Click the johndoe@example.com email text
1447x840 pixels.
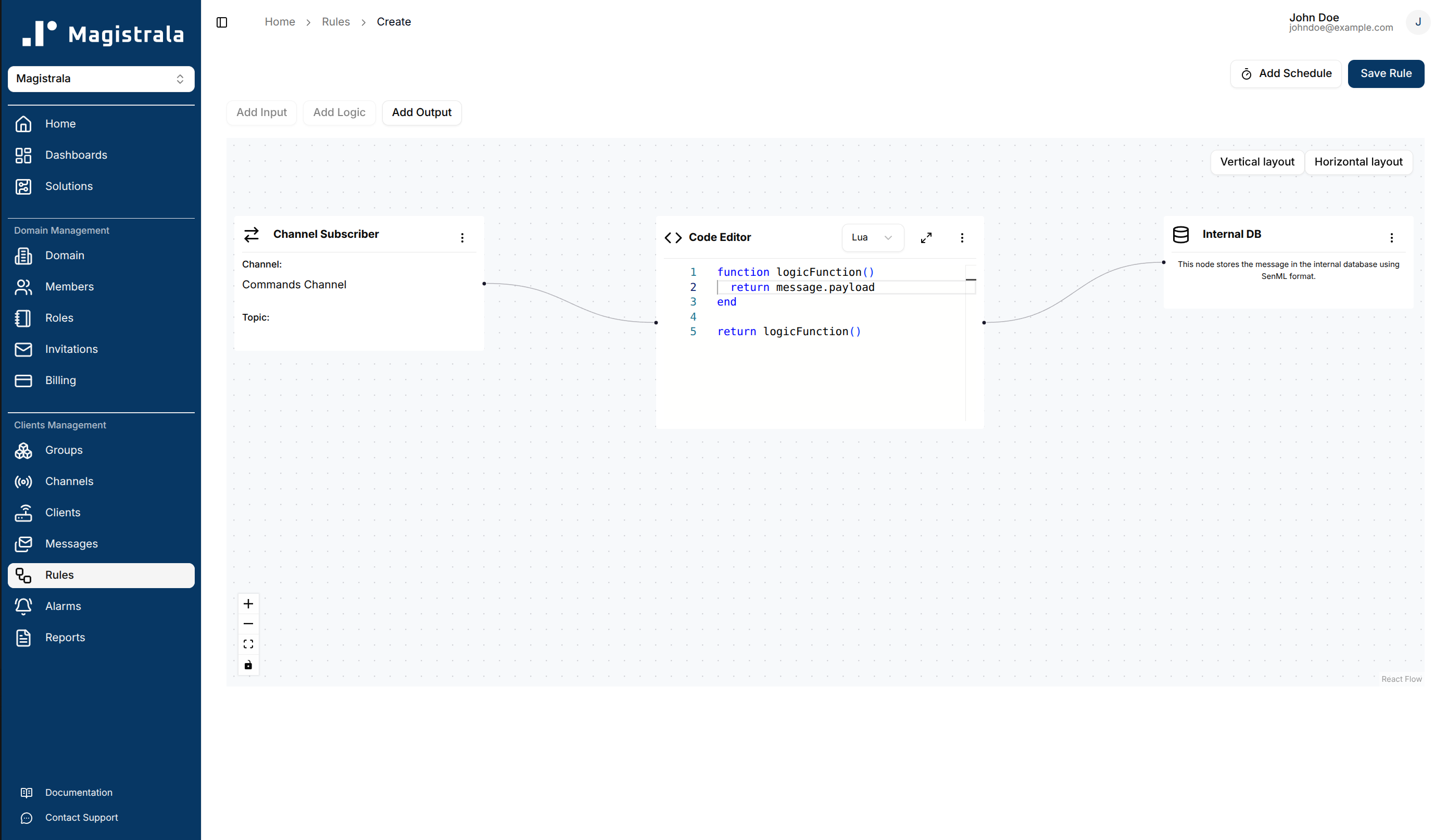tap(1341, 28)
